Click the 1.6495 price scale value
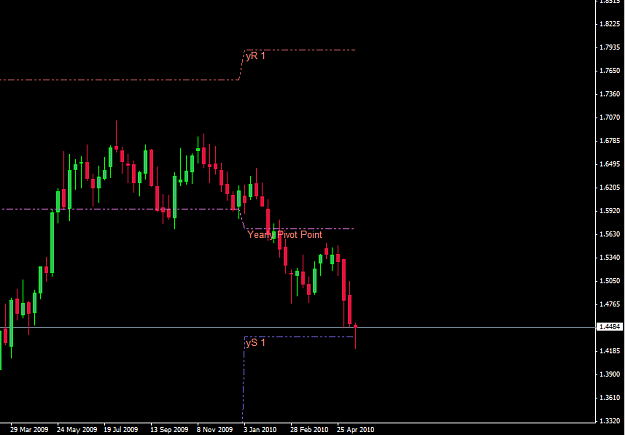Image resolution: width=625 pixels, height=435 pixels. [x=610, y=164]
